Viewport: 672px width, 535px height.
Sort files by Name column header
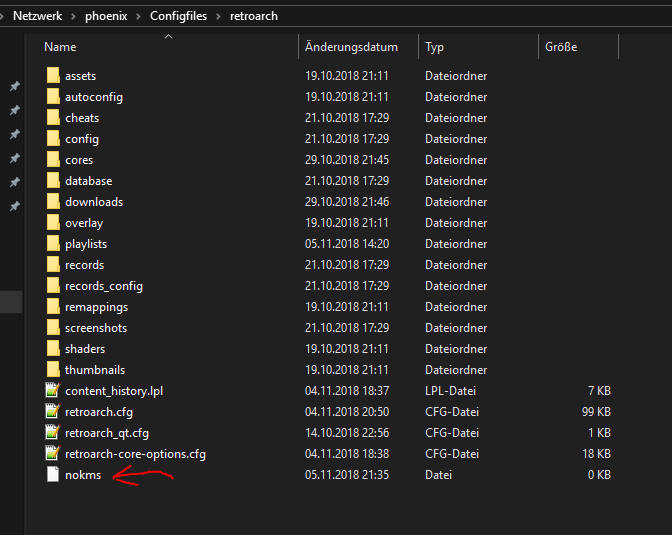[x=60, y=47]
